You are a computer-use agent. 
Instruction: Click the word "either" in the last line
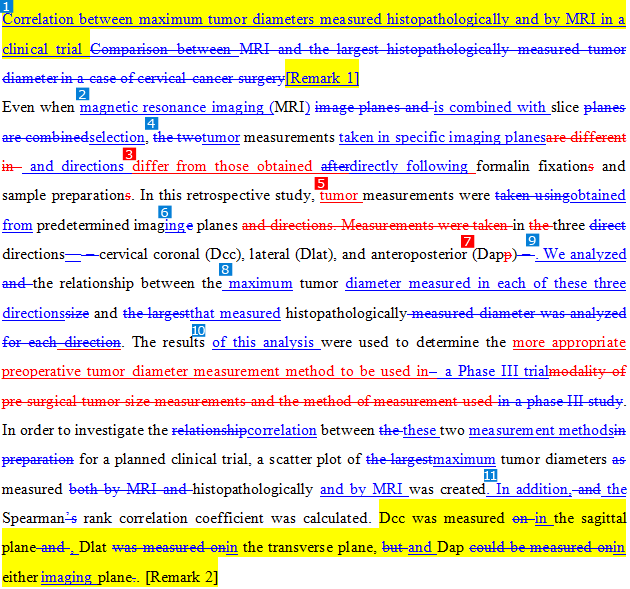(x=20, y=577)
